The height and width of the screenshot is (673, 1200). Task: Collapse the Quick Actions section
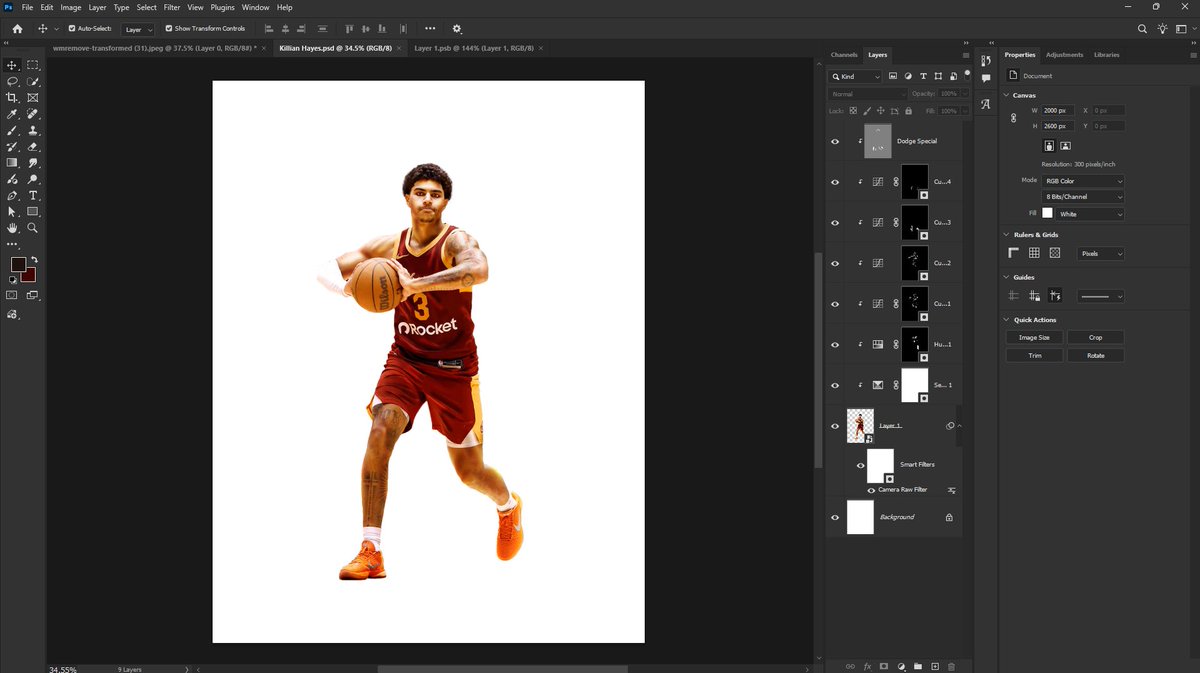pos(1006,320)
